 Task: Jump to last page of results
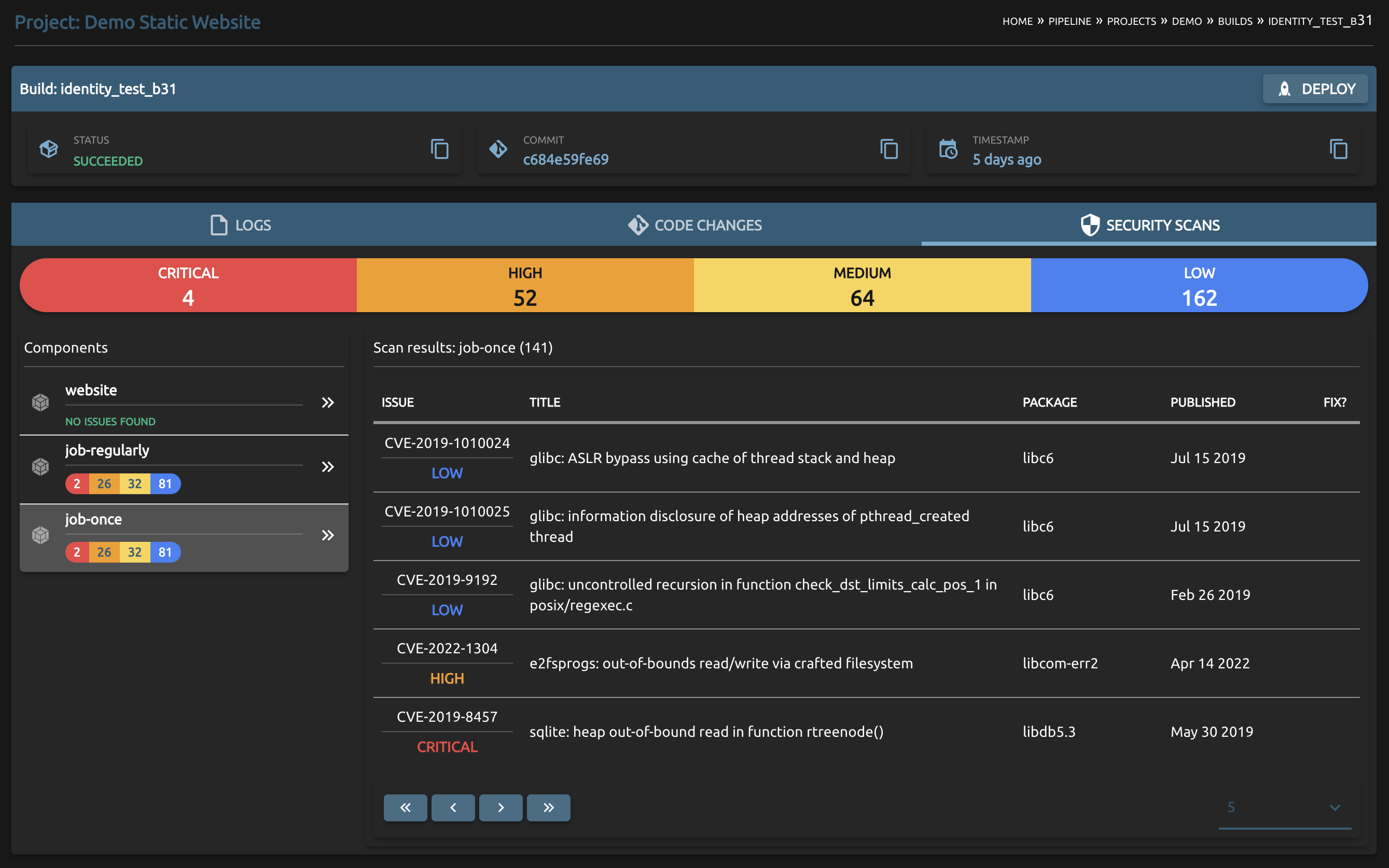548,807
